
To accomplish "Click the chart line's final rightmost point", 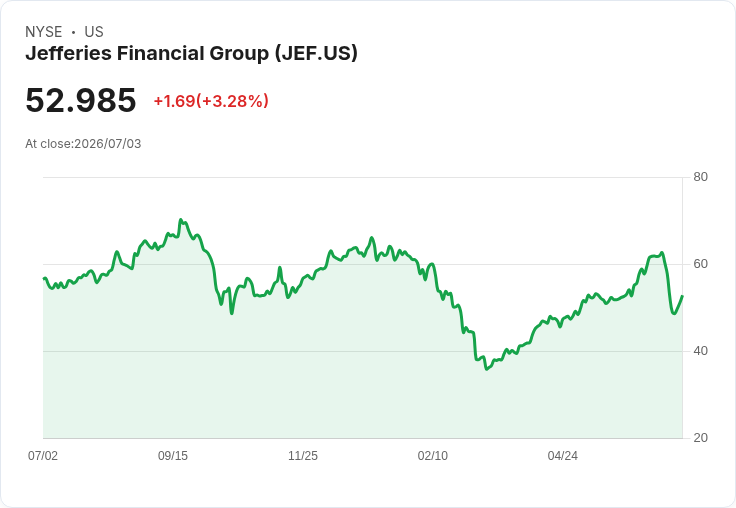I will (682, 296).
